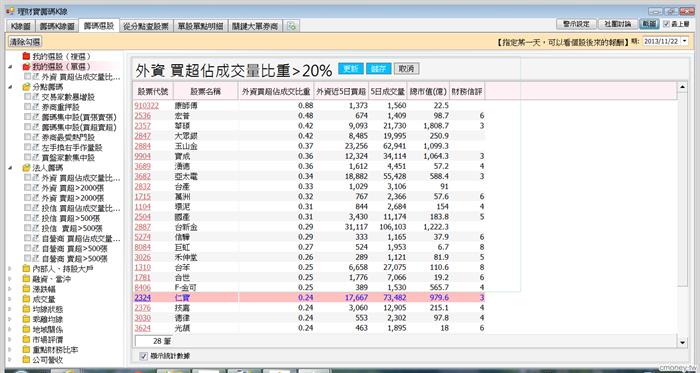The image size is (700, 373).
Task: Click the blue 儲存 button
Action: point(379,69)
